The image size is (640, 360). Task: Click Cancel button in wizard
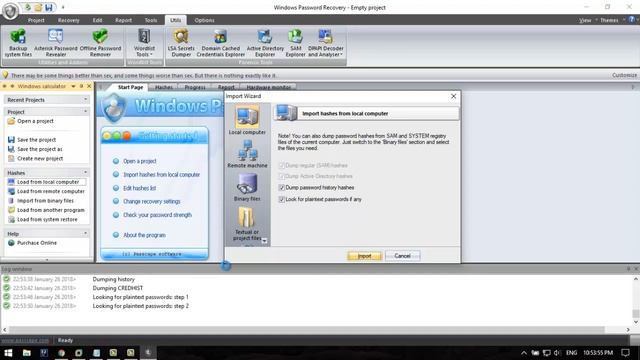[x=402, y=256]
